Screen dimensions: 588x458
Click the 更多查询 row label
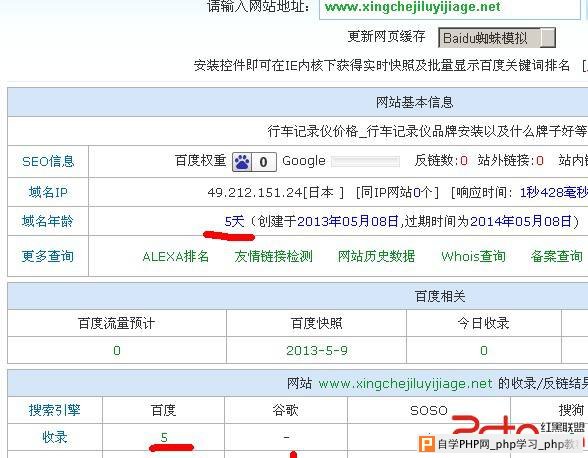click(x=48, y=256)
